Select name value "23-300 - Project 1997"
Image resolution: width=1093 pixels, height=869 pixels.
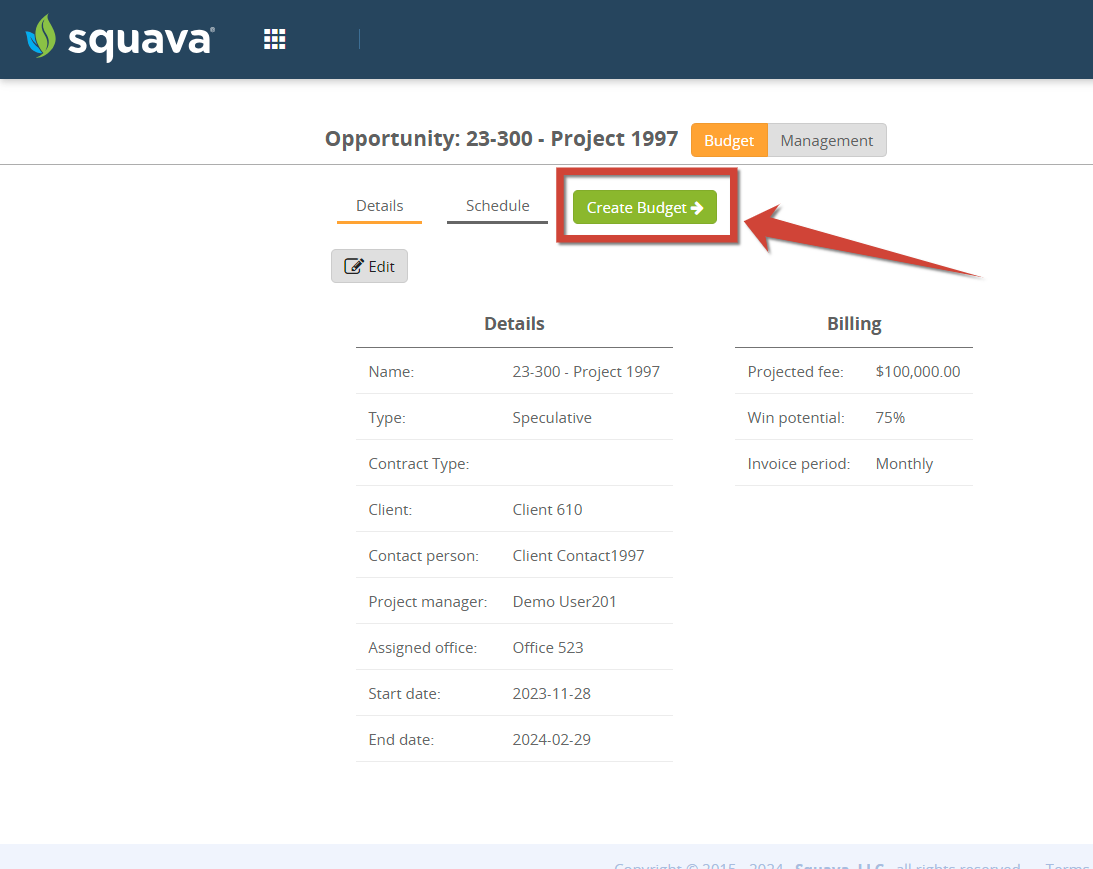point(586,371)
